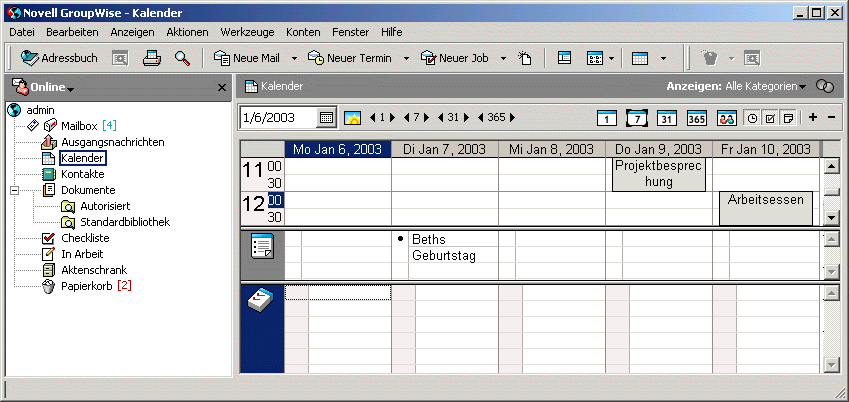Toggle the tasks checkmark pane button
This screenshot has width=849, height=402.
click(769, 118)
